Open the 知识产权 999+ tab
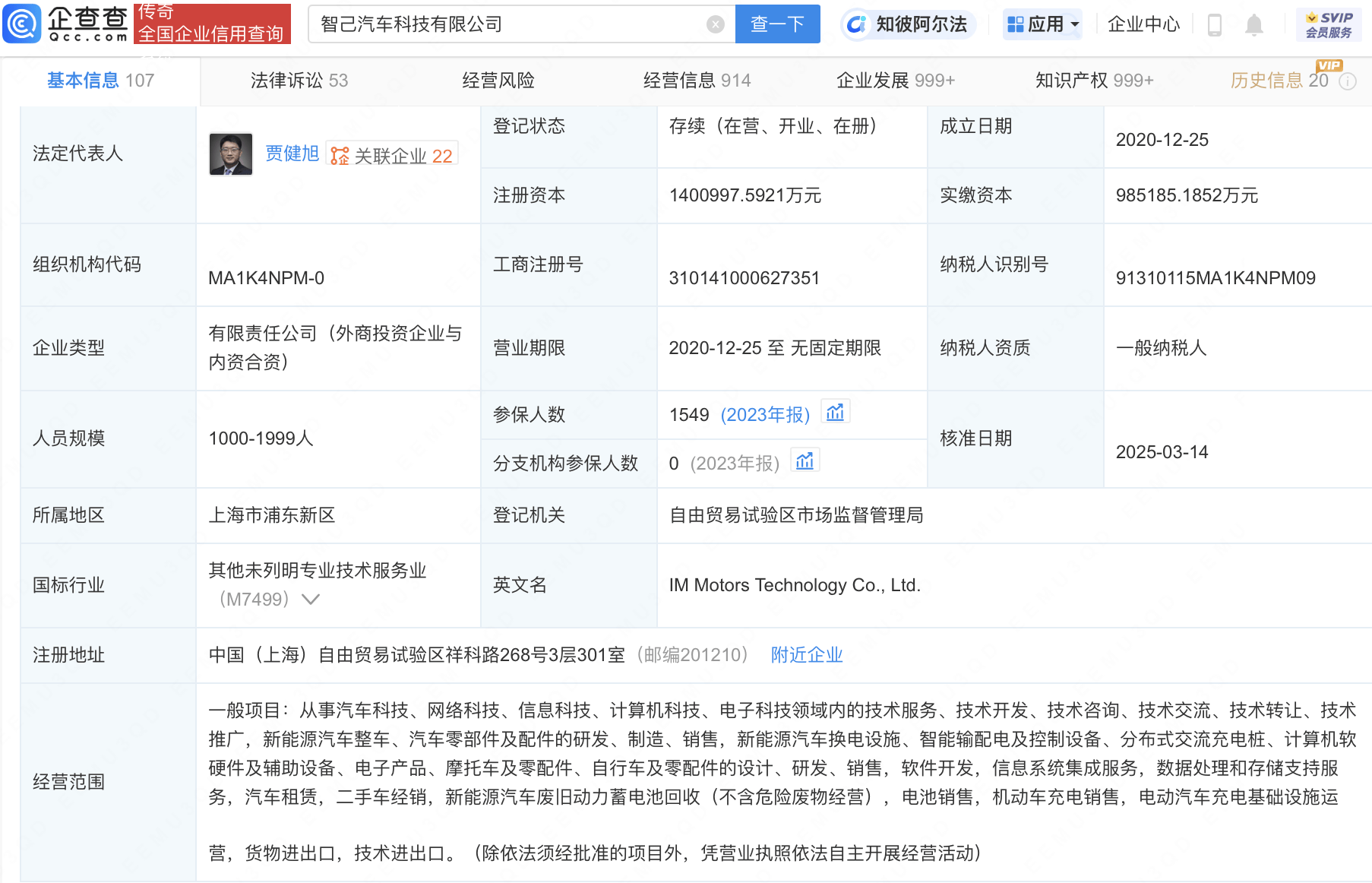This screenshot has width=1372, height=883. click(1094, 81)
